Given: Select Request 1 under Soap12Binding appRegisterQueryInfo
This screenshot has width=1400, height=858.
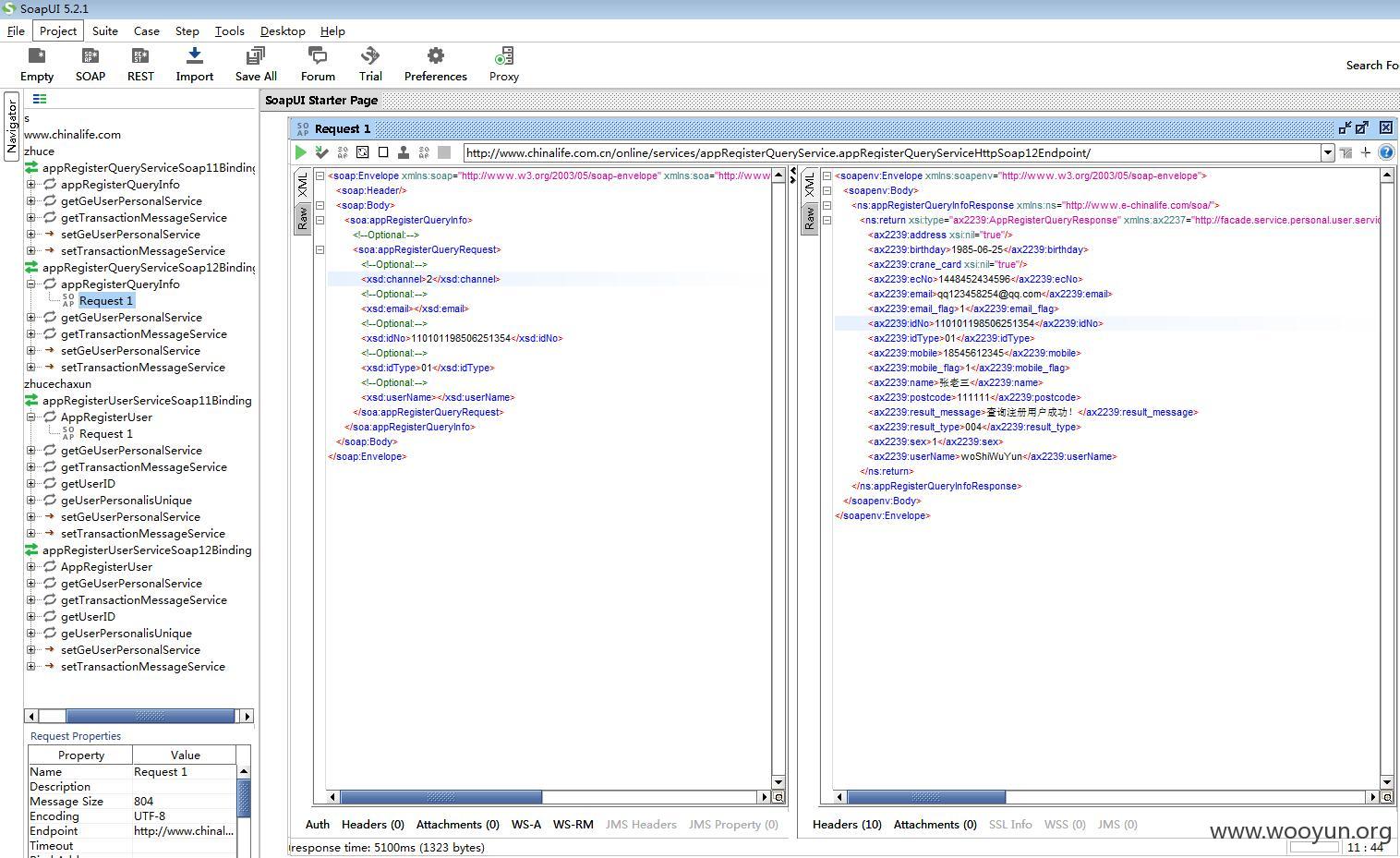Looking at the screenshot, I should 106,301.
